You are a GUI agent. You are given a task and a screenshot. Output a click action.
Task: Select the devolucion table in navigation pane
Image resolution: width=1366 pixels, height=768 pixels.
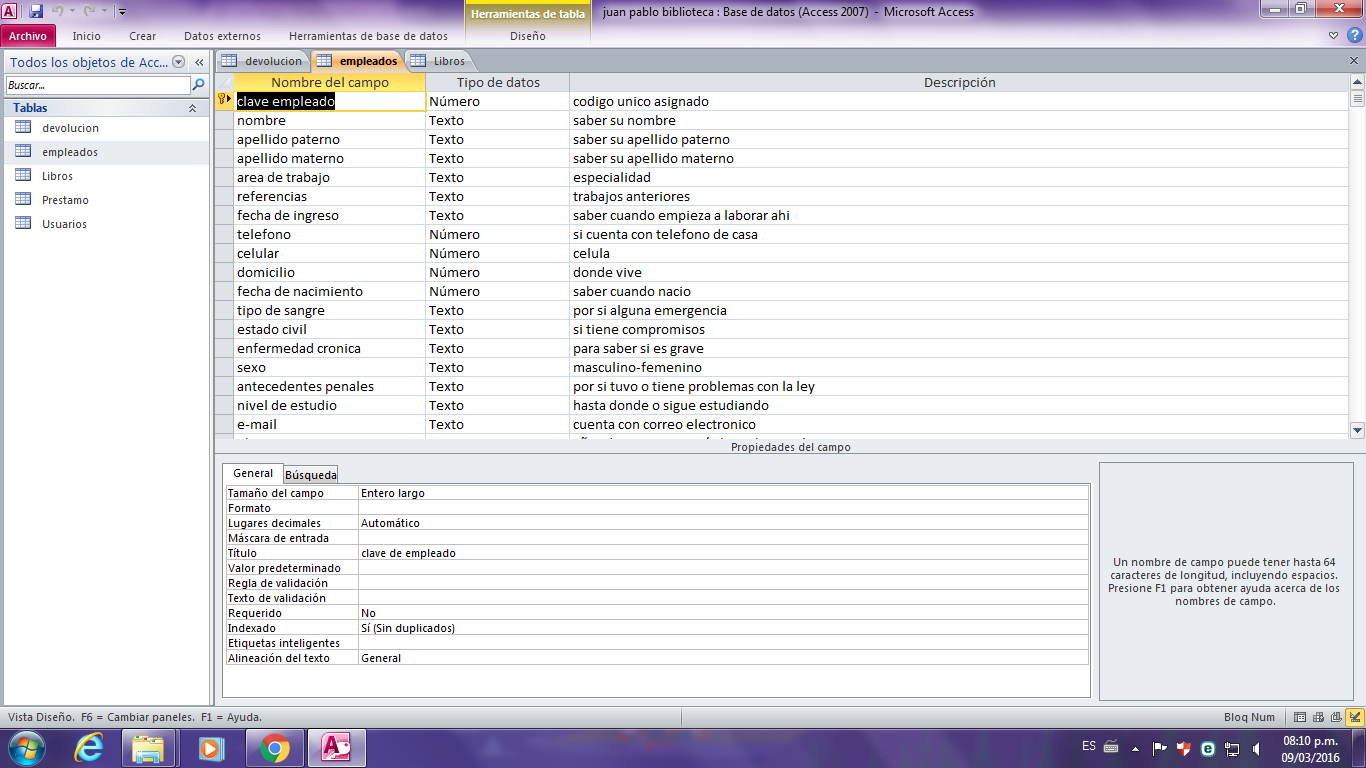coord(70,128)
